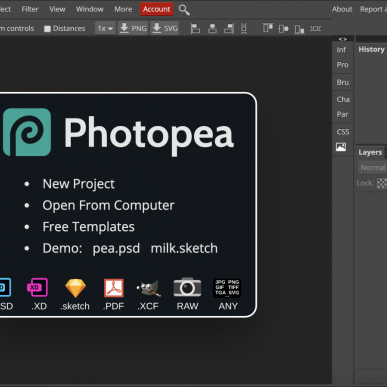The height and width of the screenshot is (387, 387).
Task: Align bottom edges of layers
Action: 299,29
